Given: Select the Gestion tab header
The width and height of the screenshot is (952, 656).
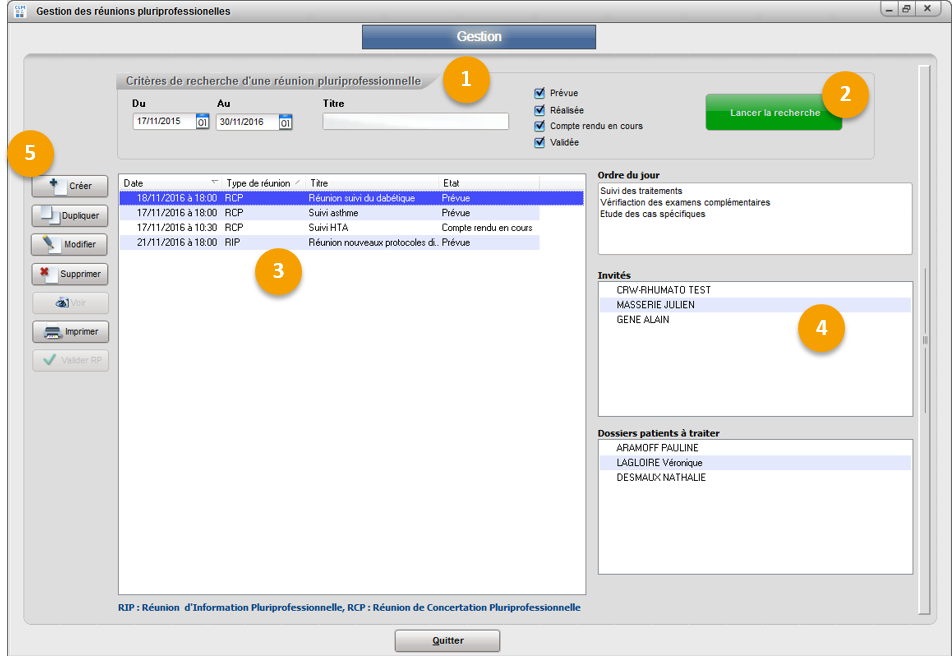Looking at the screenshot, I should [x=478, y=37].
